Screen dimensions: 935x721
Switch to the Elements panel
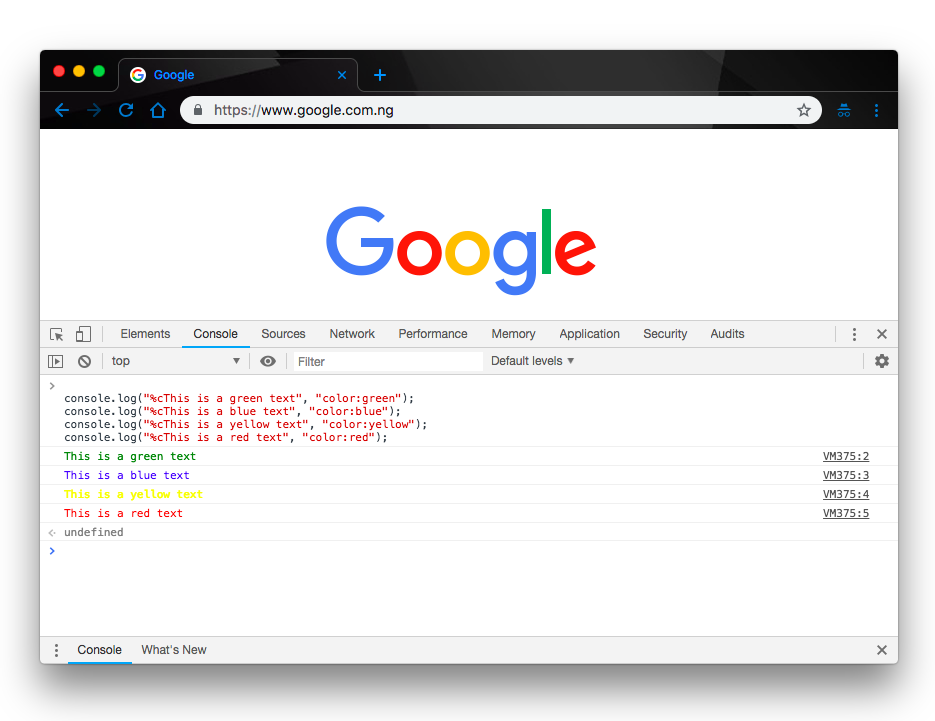(x=145, y=334)
